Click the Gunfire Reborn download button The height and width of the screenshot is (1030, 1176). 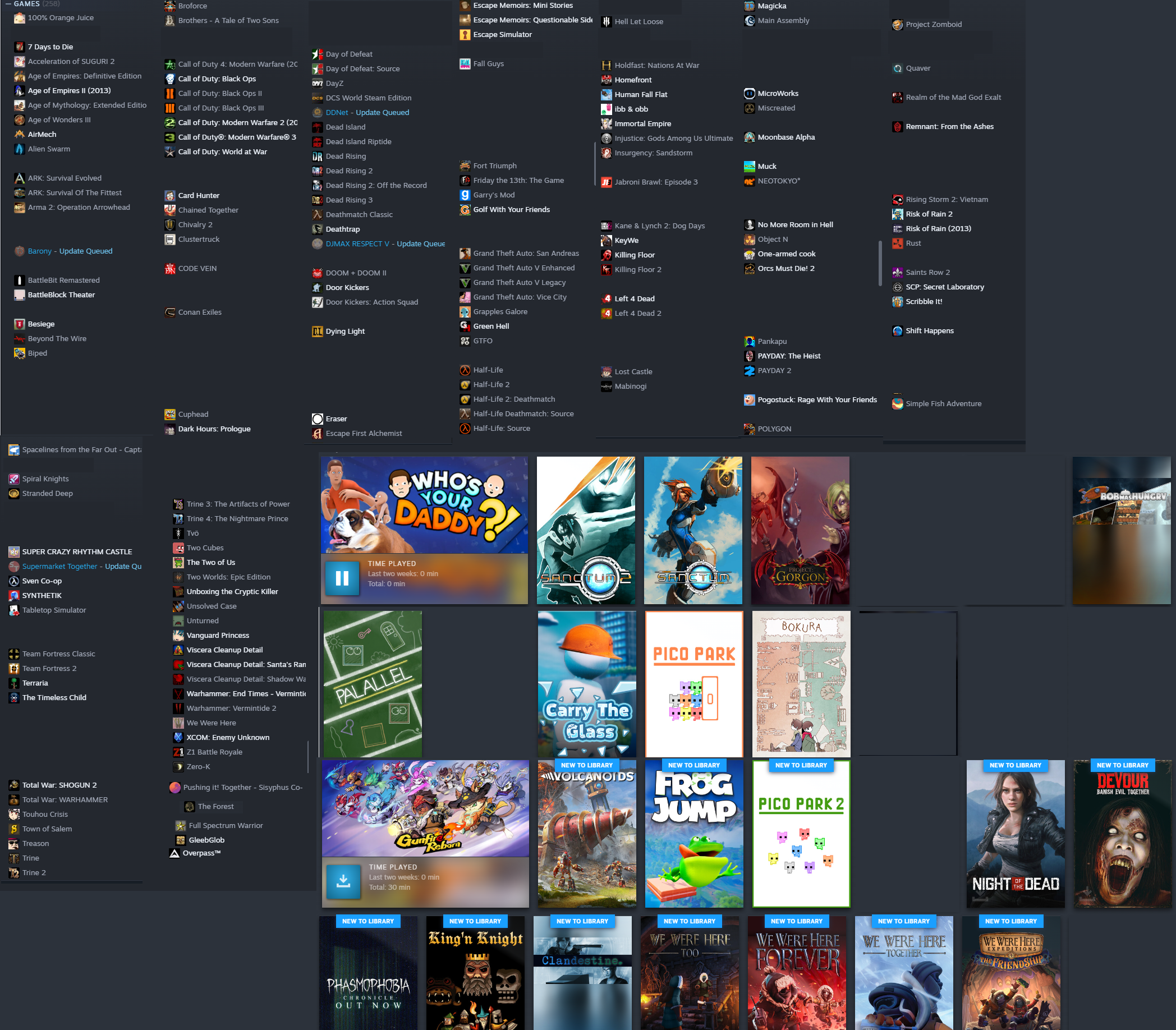343,881
